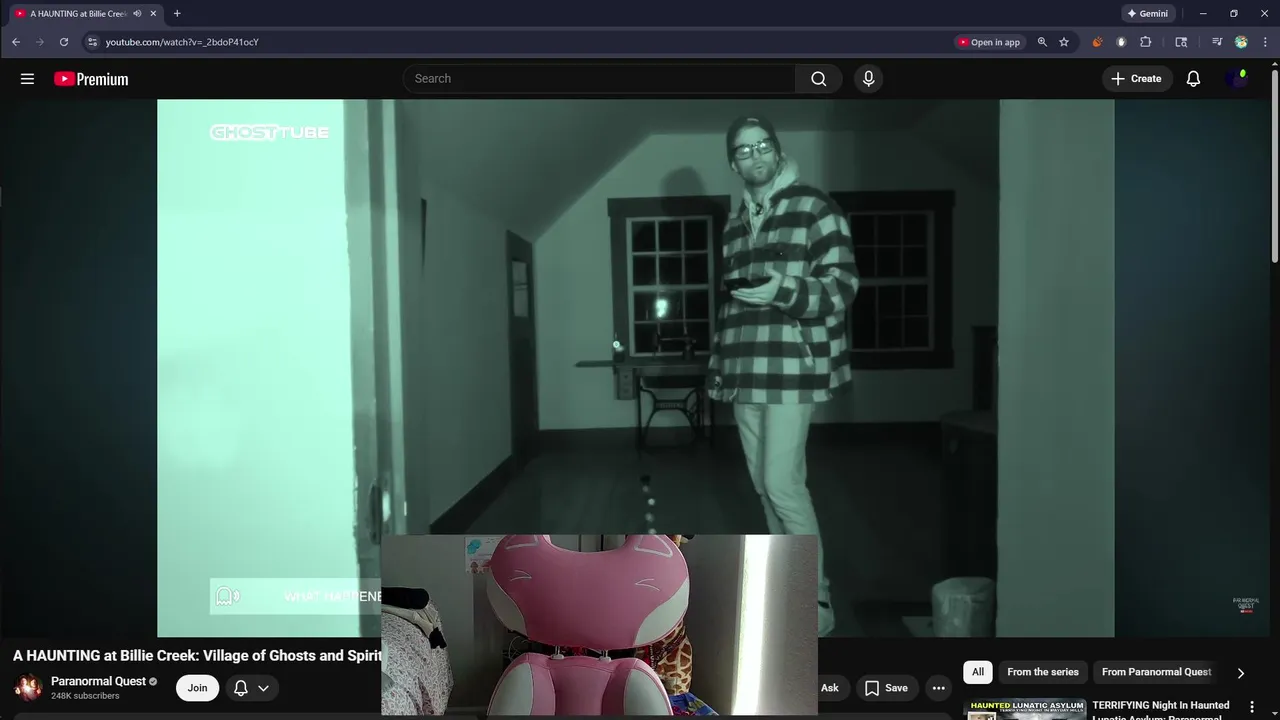Open Gemini in Chrome

tap(1148, 14)
